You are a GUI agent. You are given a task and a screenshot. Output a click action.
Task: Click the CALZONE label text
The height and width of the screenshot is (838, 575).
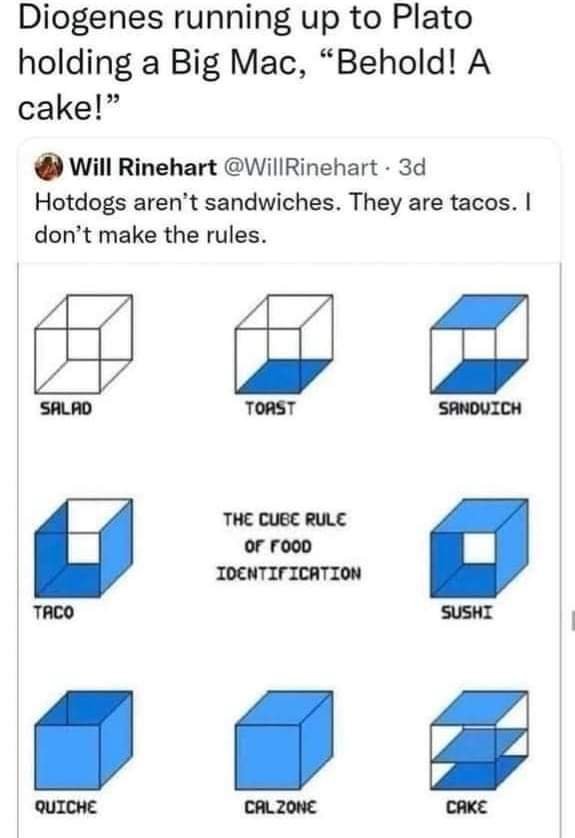coord(281,806)
